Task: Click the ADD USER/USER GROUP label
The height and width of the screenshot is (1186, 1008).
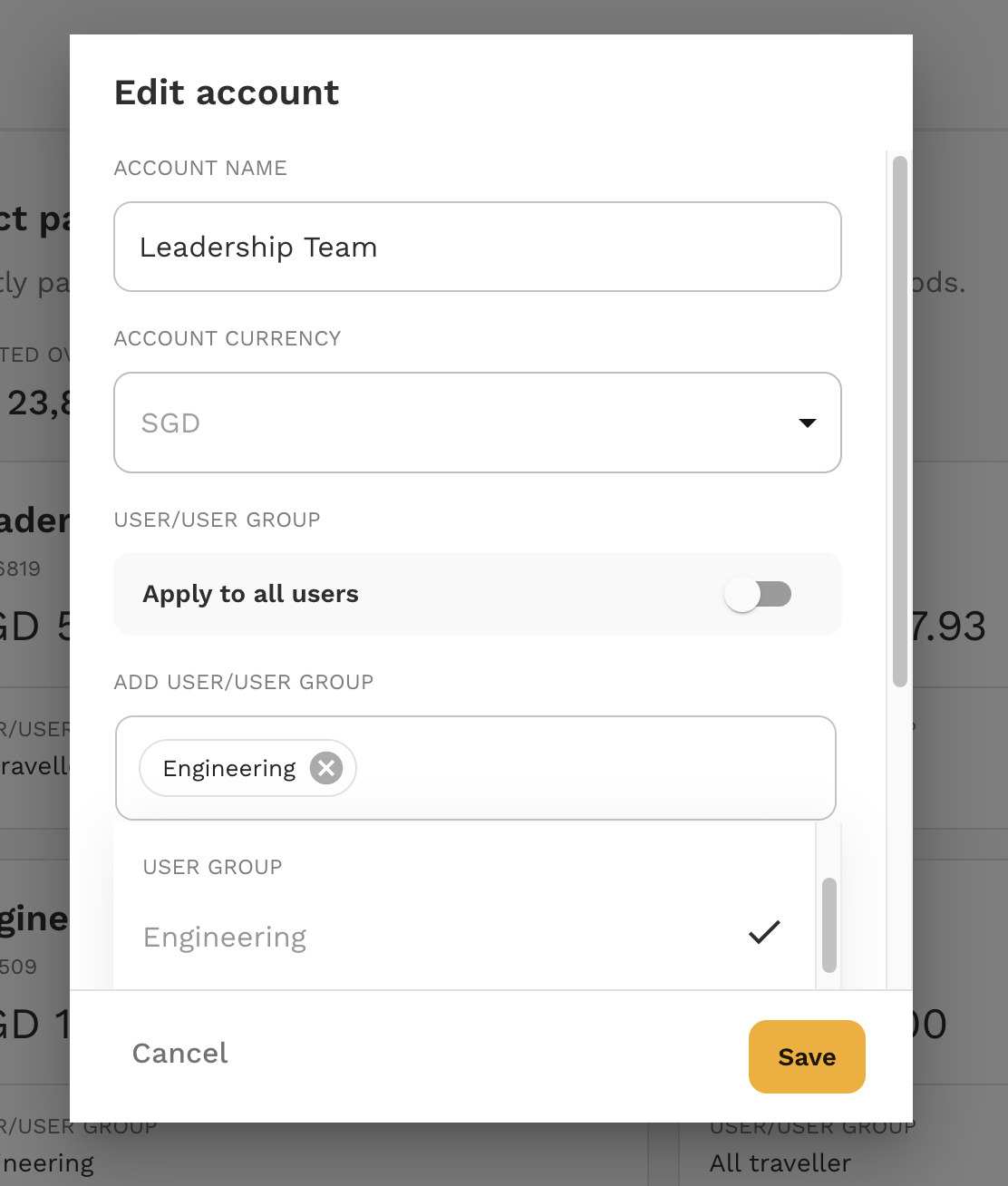Action: coord(244,682)
